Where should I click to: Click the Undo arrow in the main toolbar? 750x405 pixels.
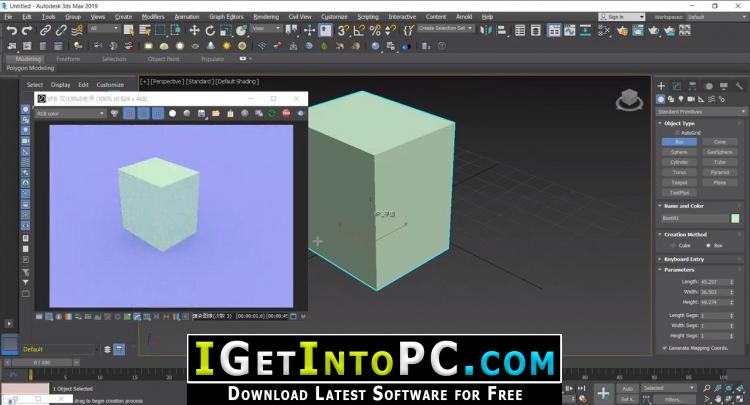[11, 30]
